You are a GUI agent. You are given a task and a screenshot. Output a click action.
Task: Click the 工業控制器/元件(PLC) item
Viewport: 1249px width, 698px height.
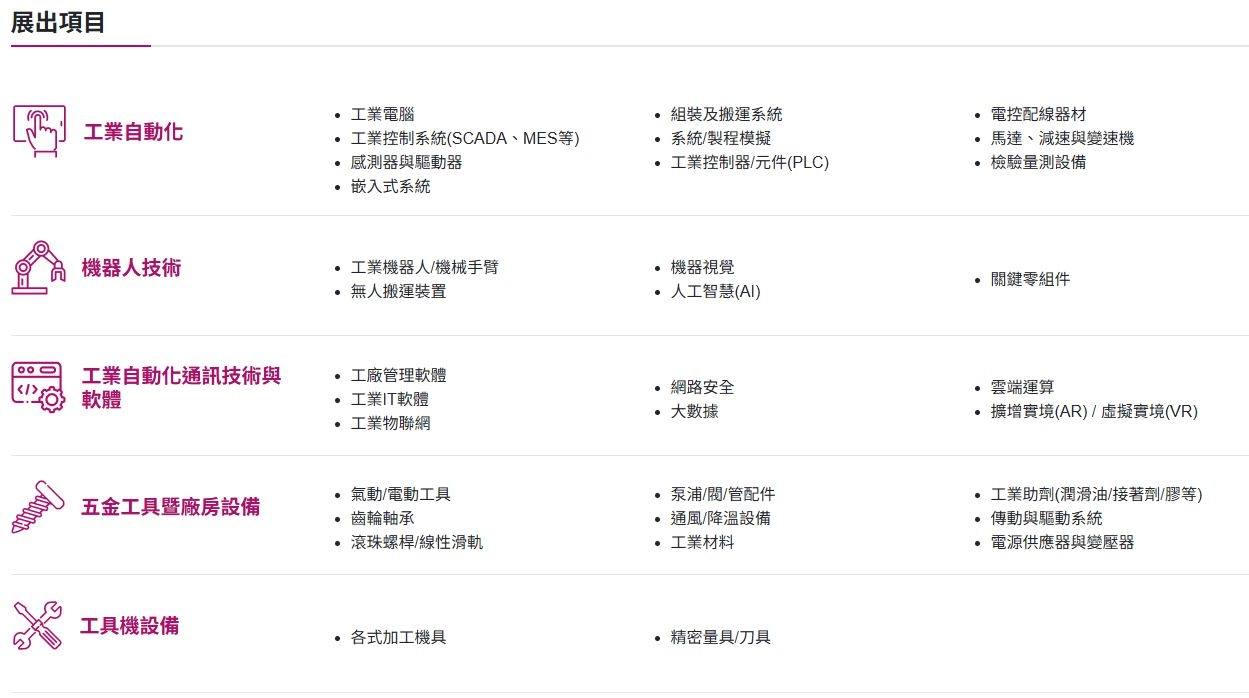[749, 162]
